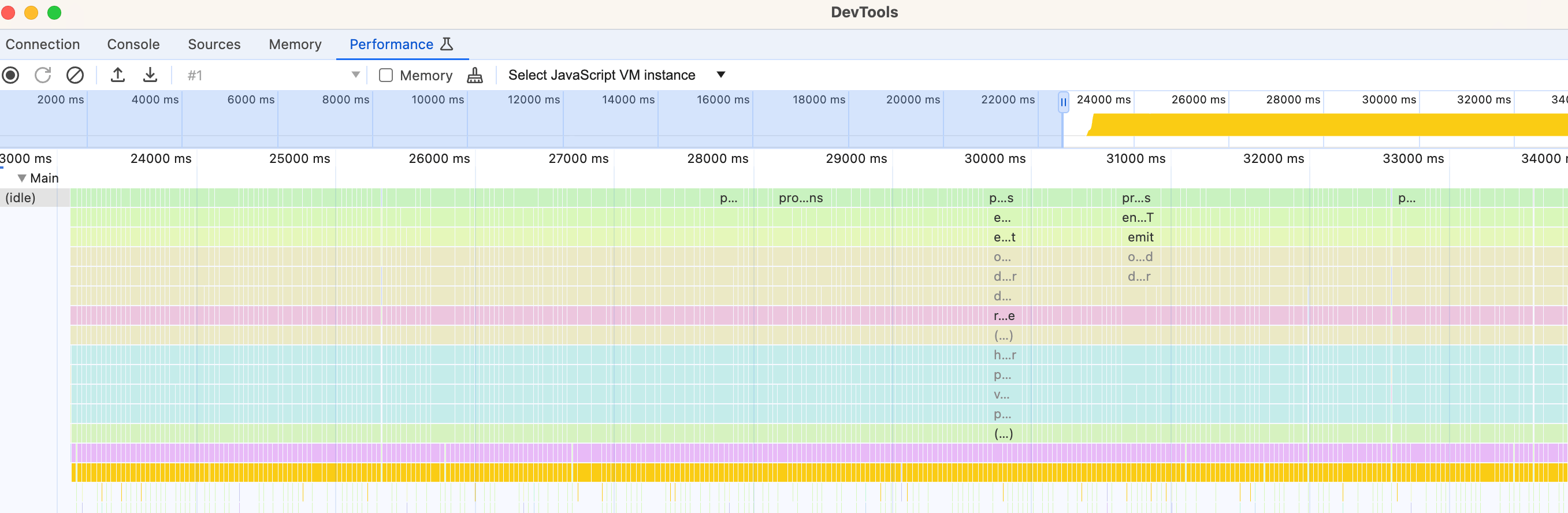Enable the Memory checkbox
Image resolution: width=1568 pixels, height=513 pixels.
click(x=385, y=75)
